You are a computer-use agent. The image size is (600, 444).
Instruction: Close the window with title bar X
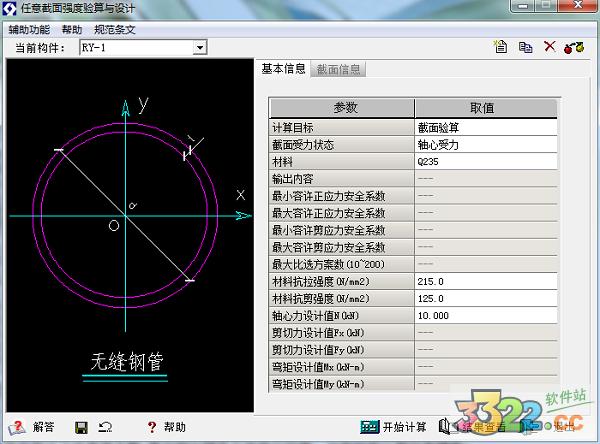click(x=579, y=6)
